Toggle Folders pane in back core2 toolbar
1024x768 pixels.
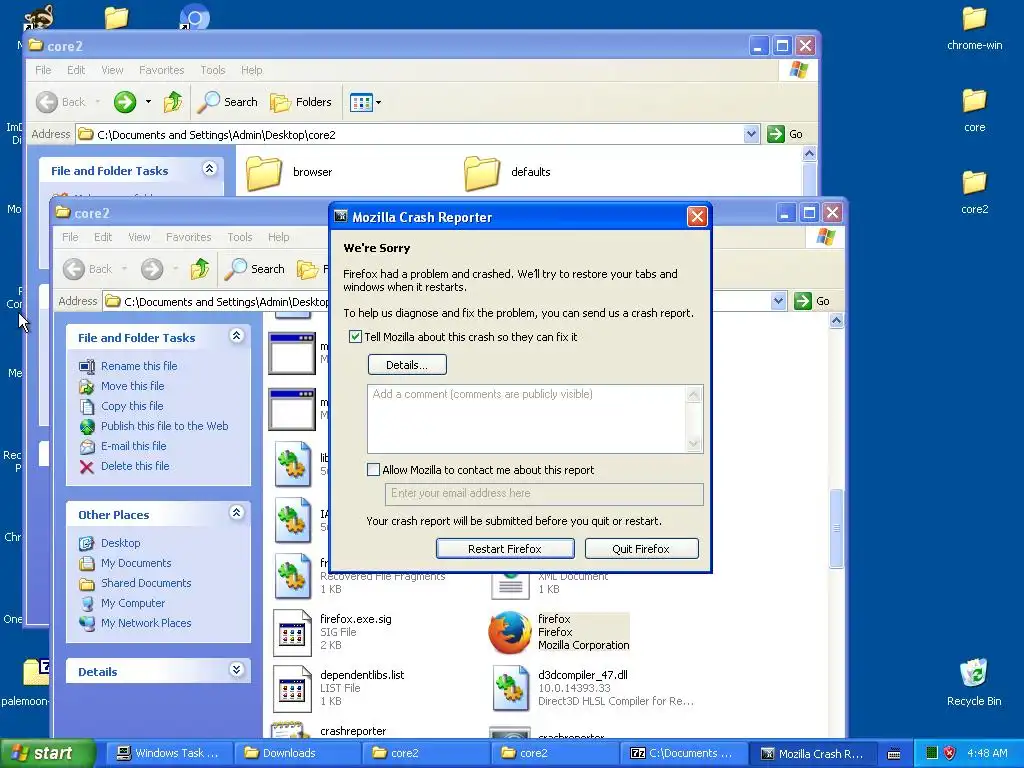(301, 102)
